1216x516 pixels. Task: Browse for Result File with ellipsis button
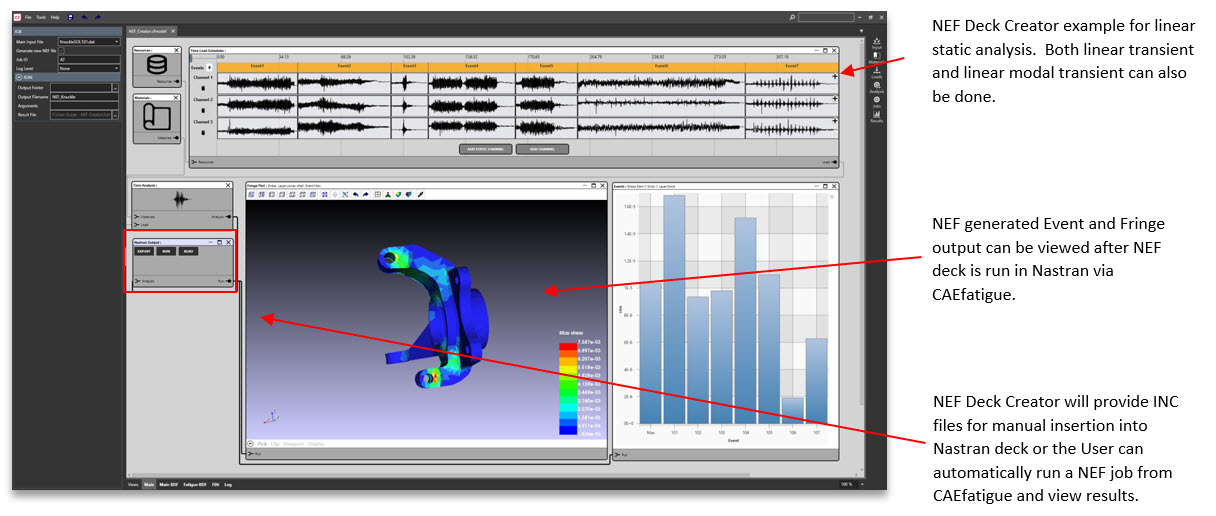pyautogui.click(x=116, y=114)
